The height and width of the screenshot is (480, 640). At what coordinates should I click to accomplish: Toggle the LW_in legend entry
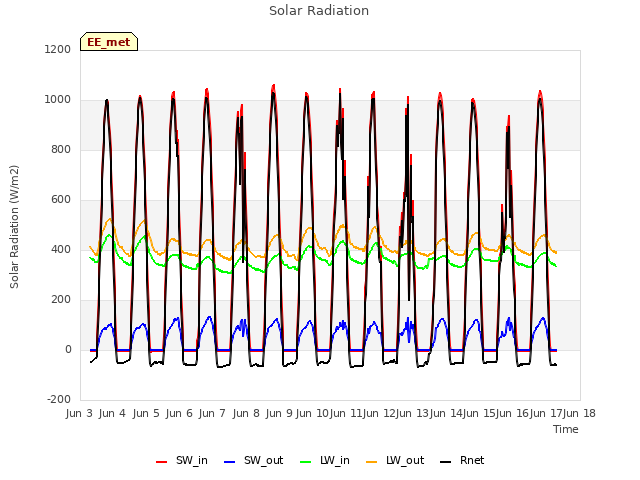tap(325, 460)
